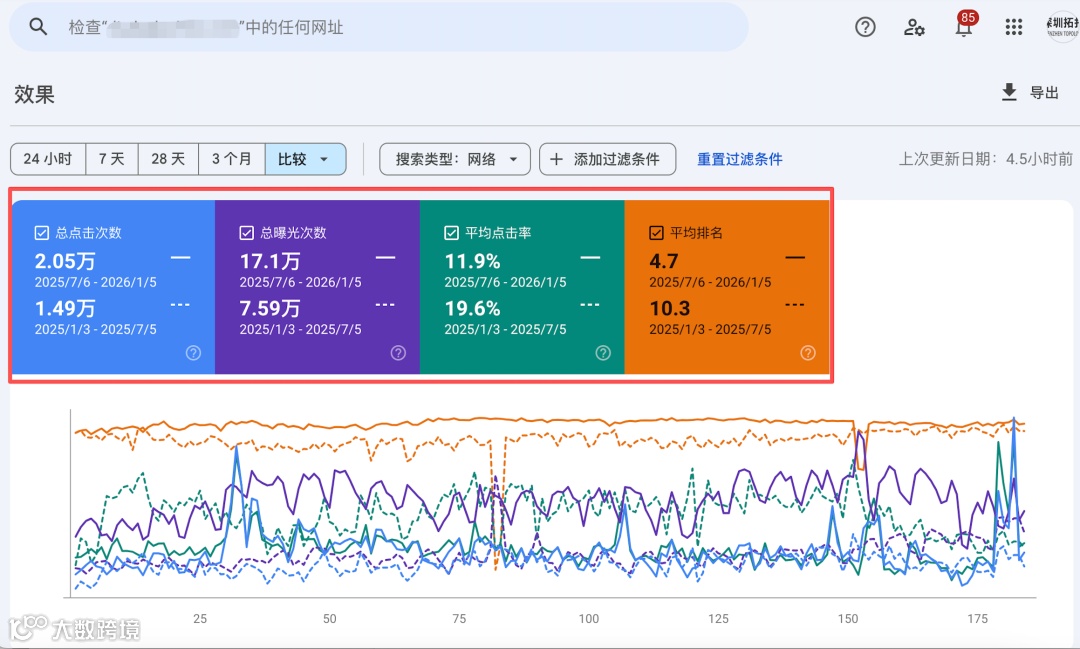Click the 导出 export label
The height and width of the screenshot is (649, 1080).
(1043, 92)
